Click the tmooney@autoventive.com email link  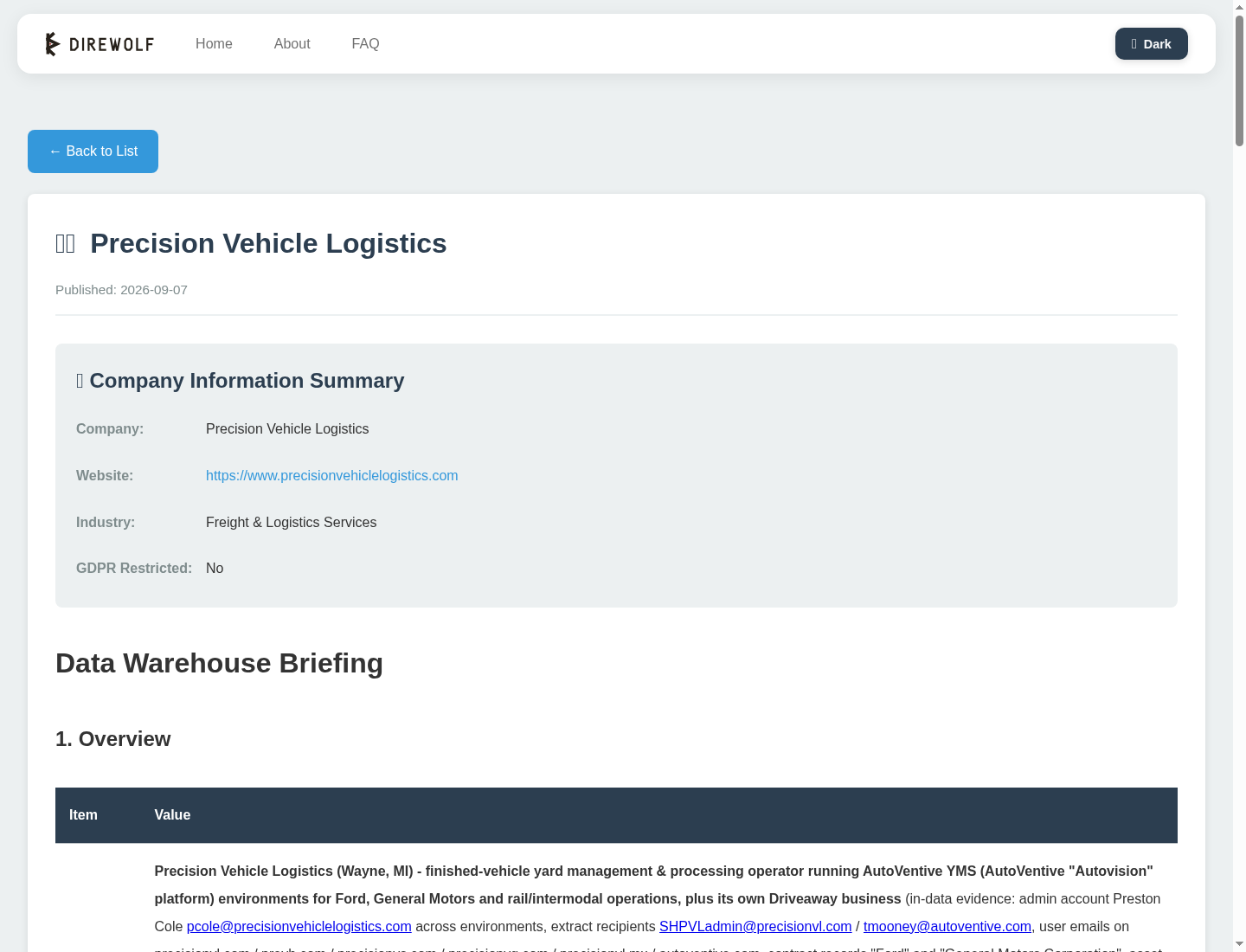pyautogui.click(x=947, y=926)
